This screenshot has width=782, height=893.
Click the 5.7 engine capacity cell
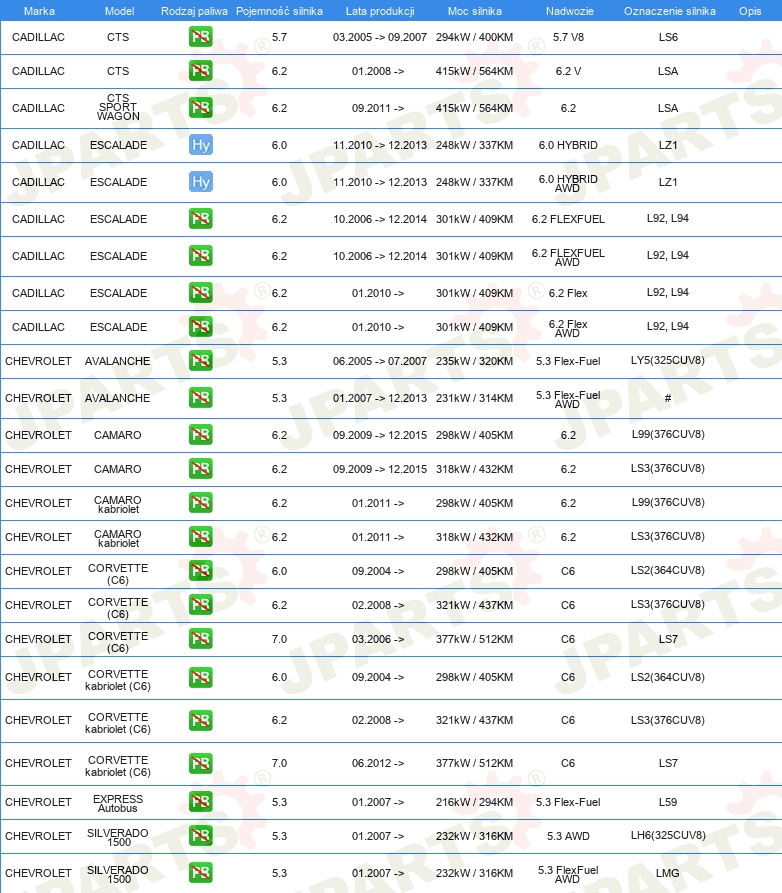279,37
